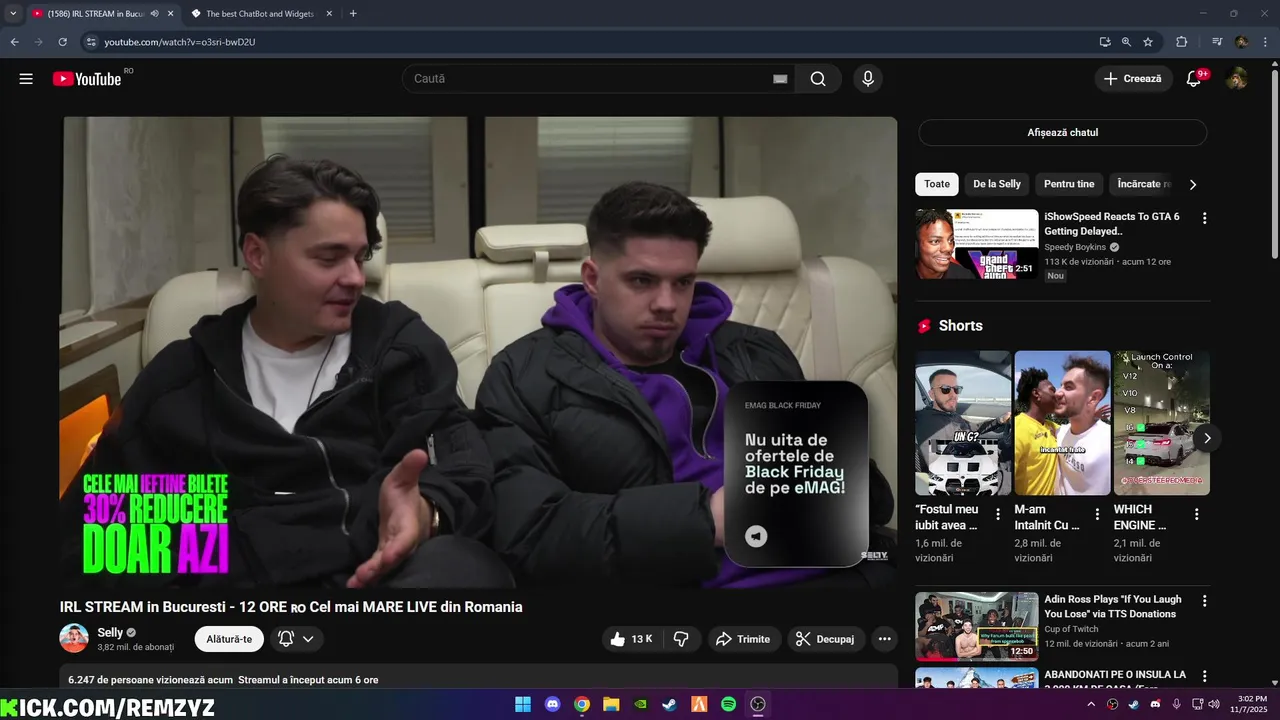The width and height of the screenshot is (1280, 720).
Task: Open the tab search dropdown arrow
Action: pyautogui.click(x=13, y=14)
